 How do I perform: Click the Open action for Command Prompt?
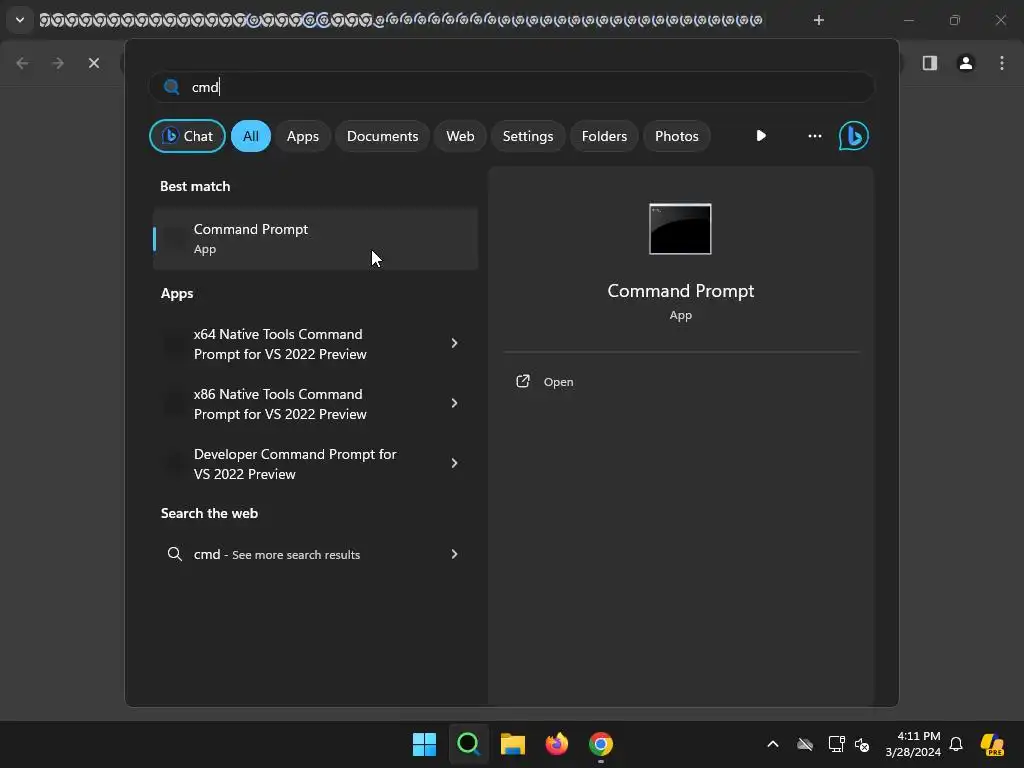click(545, 381)
